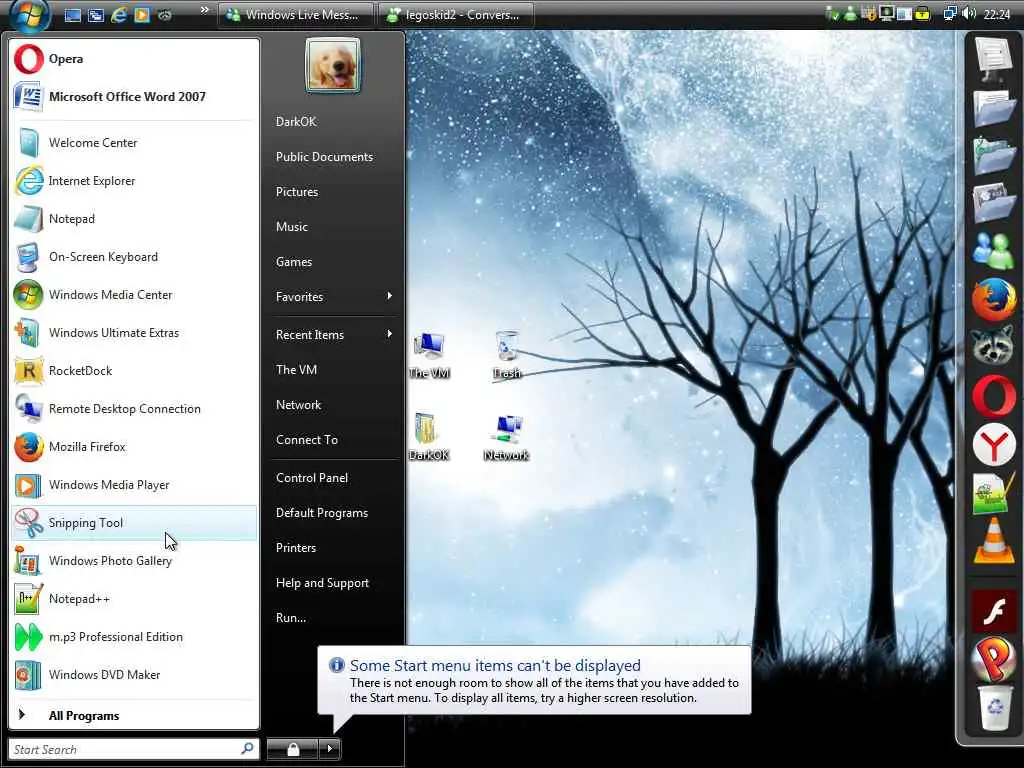This screenshot has height=768, width=1024.
Task: Select The VM desktop icon
Action: tap(429, 355)
